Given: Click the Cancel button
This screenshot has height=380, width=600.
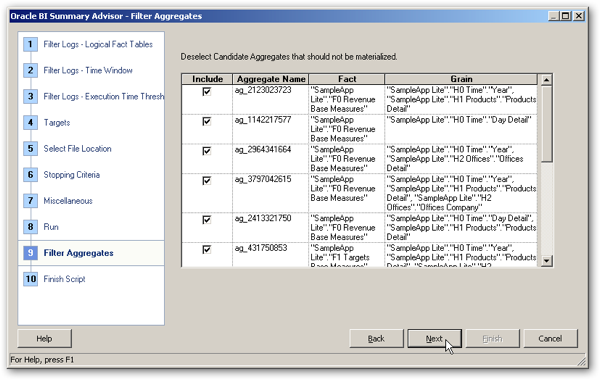Looking at the screenshot, I should [550, 339].
